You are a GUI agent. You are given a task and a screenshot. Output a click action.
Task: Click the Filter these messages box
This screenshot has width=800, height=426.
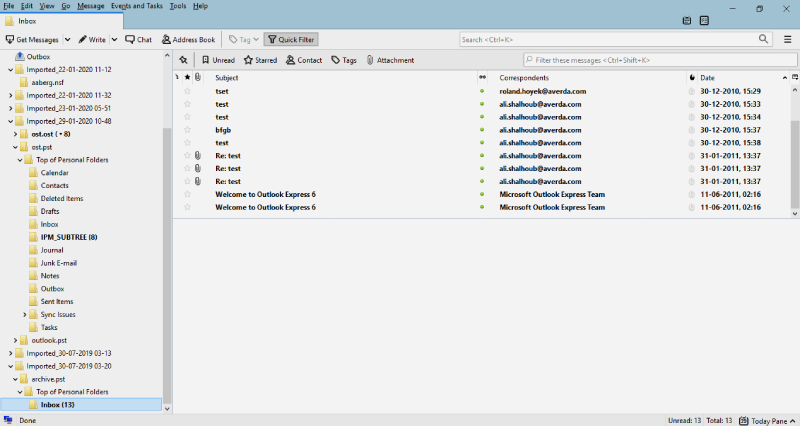pos(660,60)
